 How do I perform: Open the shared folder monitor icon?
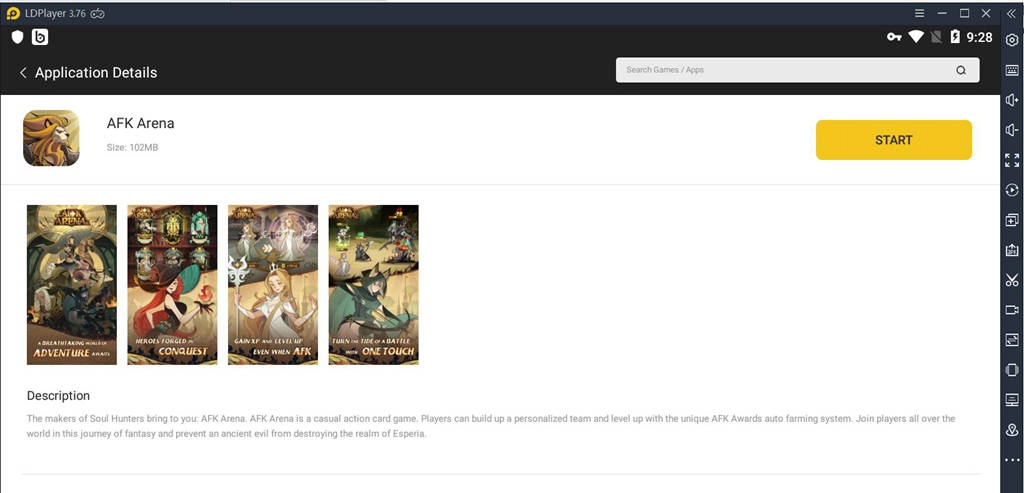[1012, 400]
